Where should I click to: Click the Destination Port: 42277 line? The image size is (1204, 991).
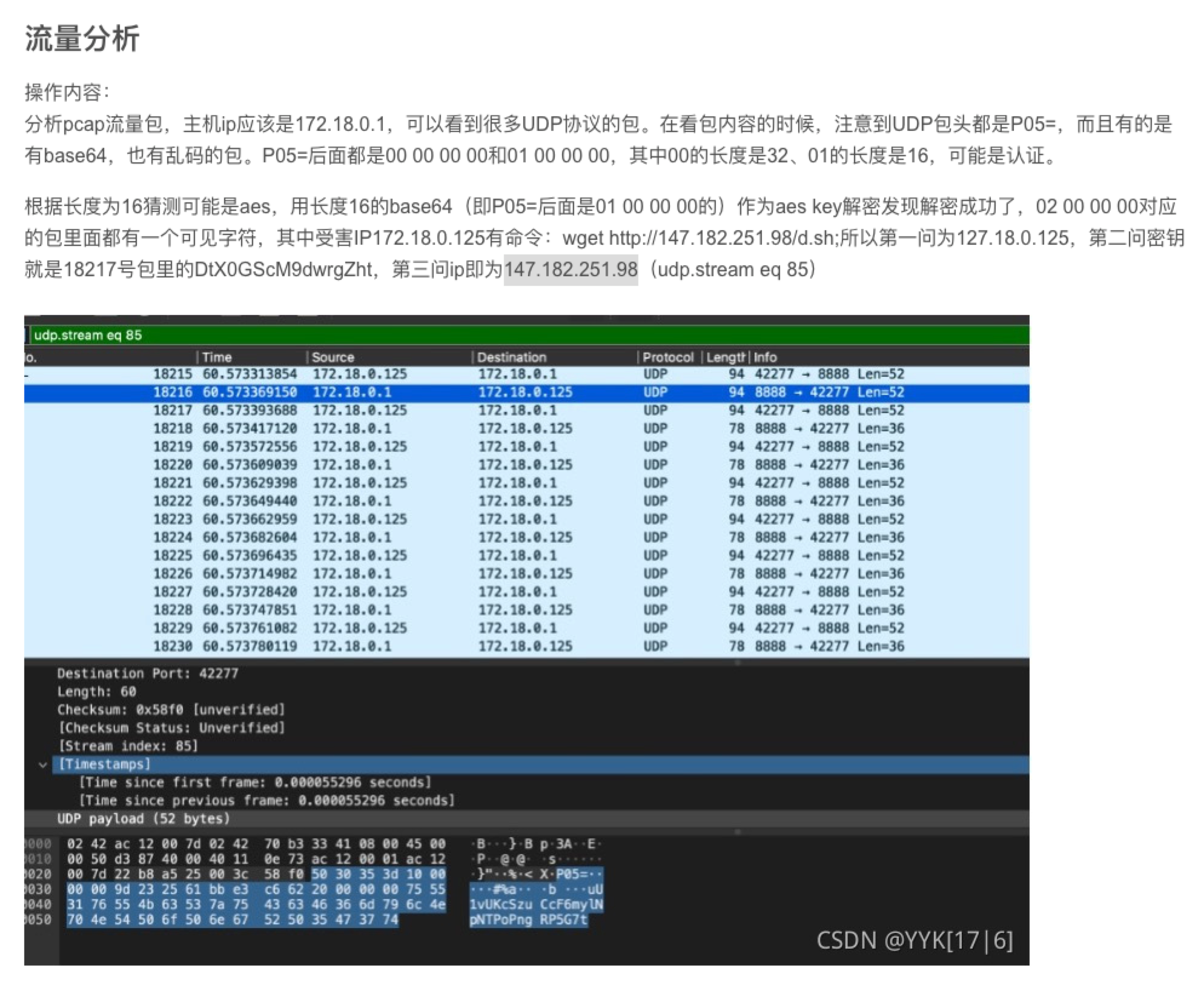[x=147, y=674]
